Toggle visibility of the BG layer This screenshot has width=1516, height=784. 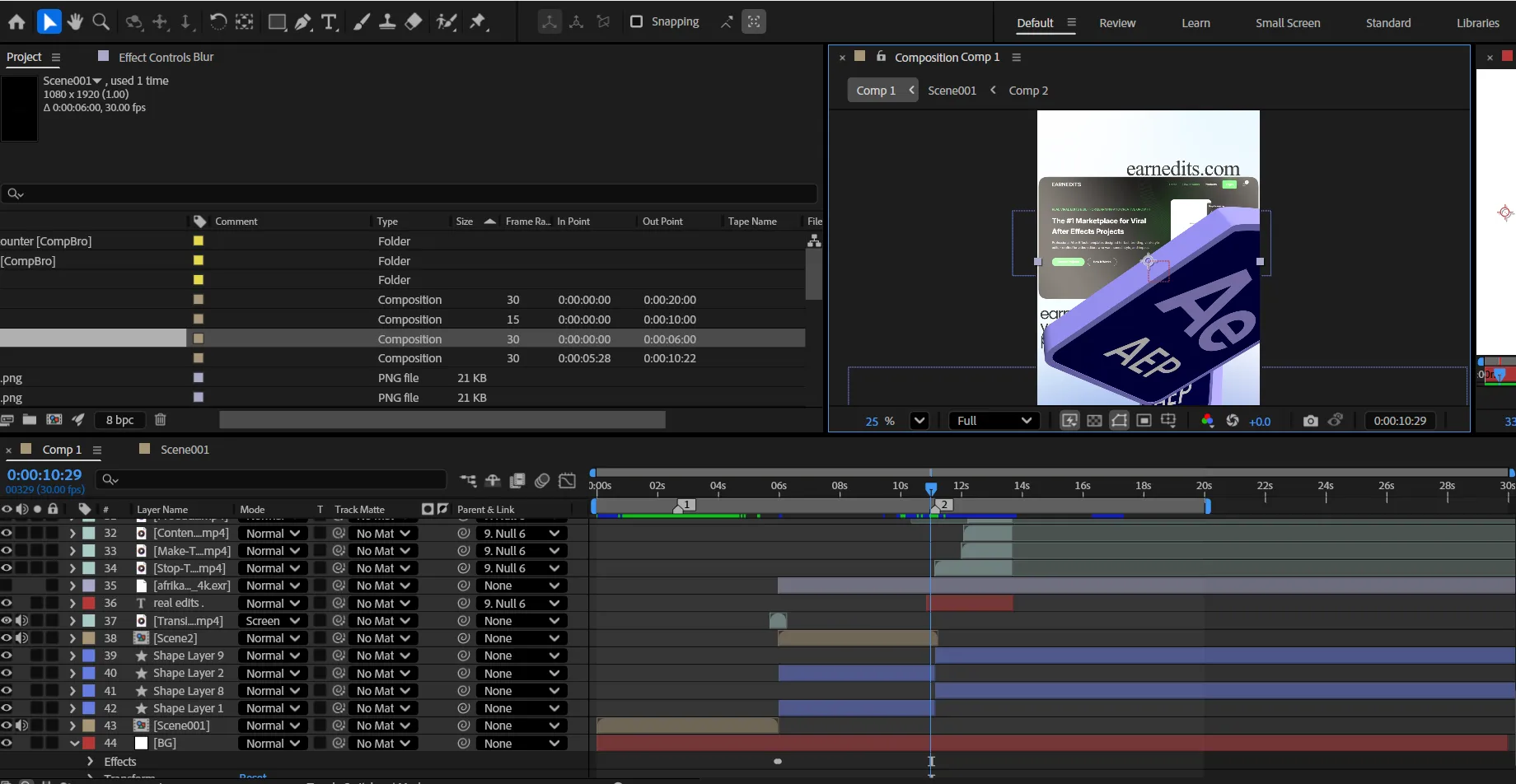[x=7, y=743]
